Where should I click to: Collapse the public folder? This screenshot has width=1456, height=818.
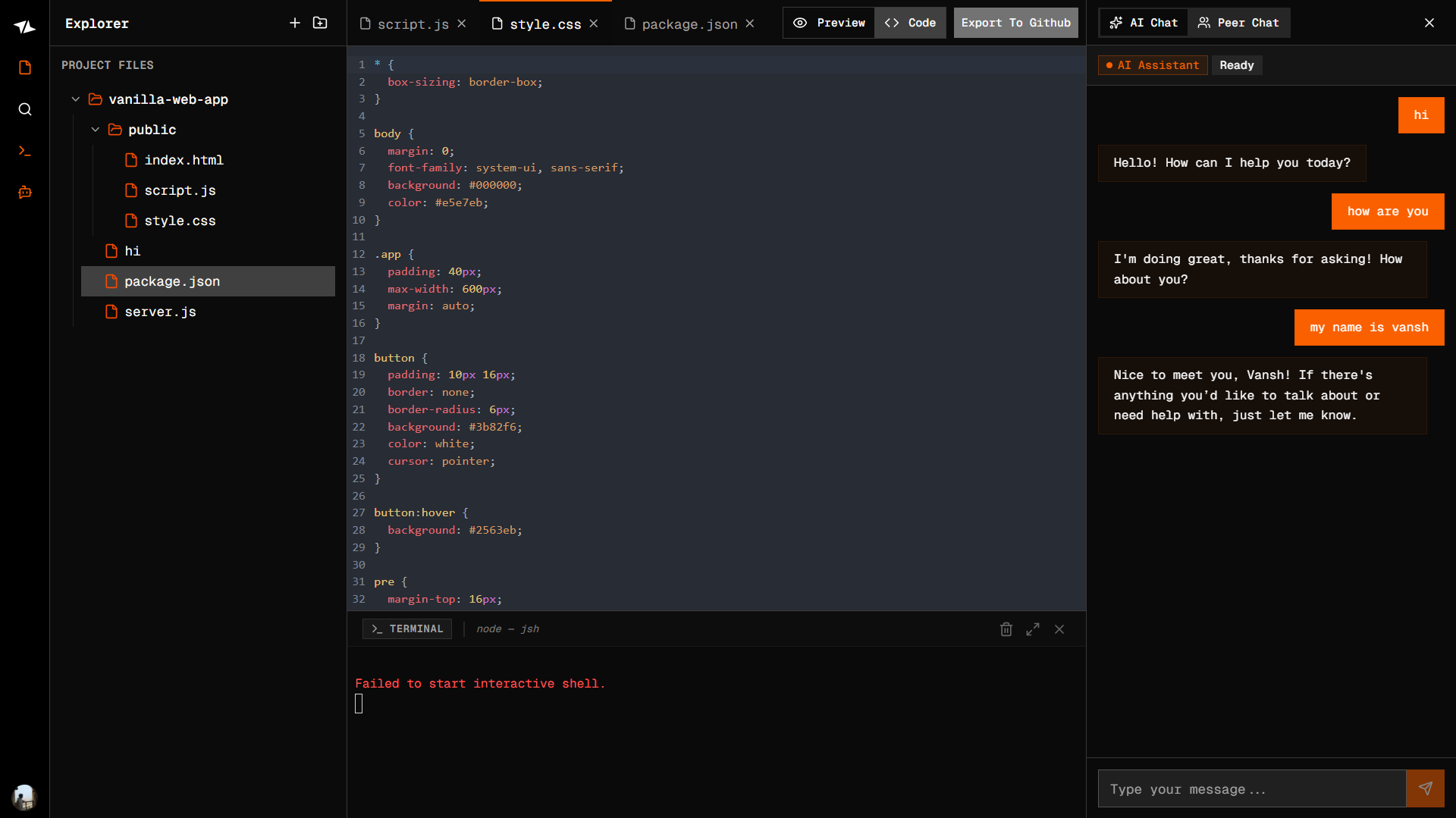click(96, 129)
